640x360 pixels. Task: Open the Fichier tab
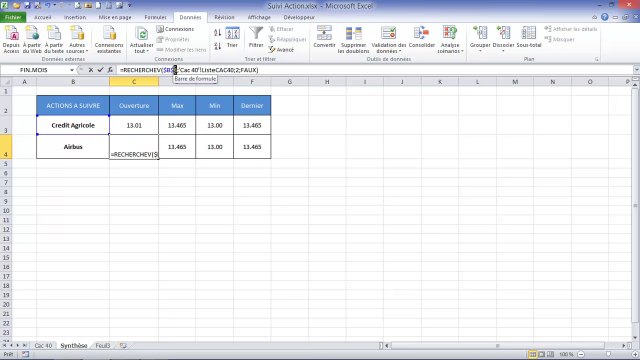point(13,17)
